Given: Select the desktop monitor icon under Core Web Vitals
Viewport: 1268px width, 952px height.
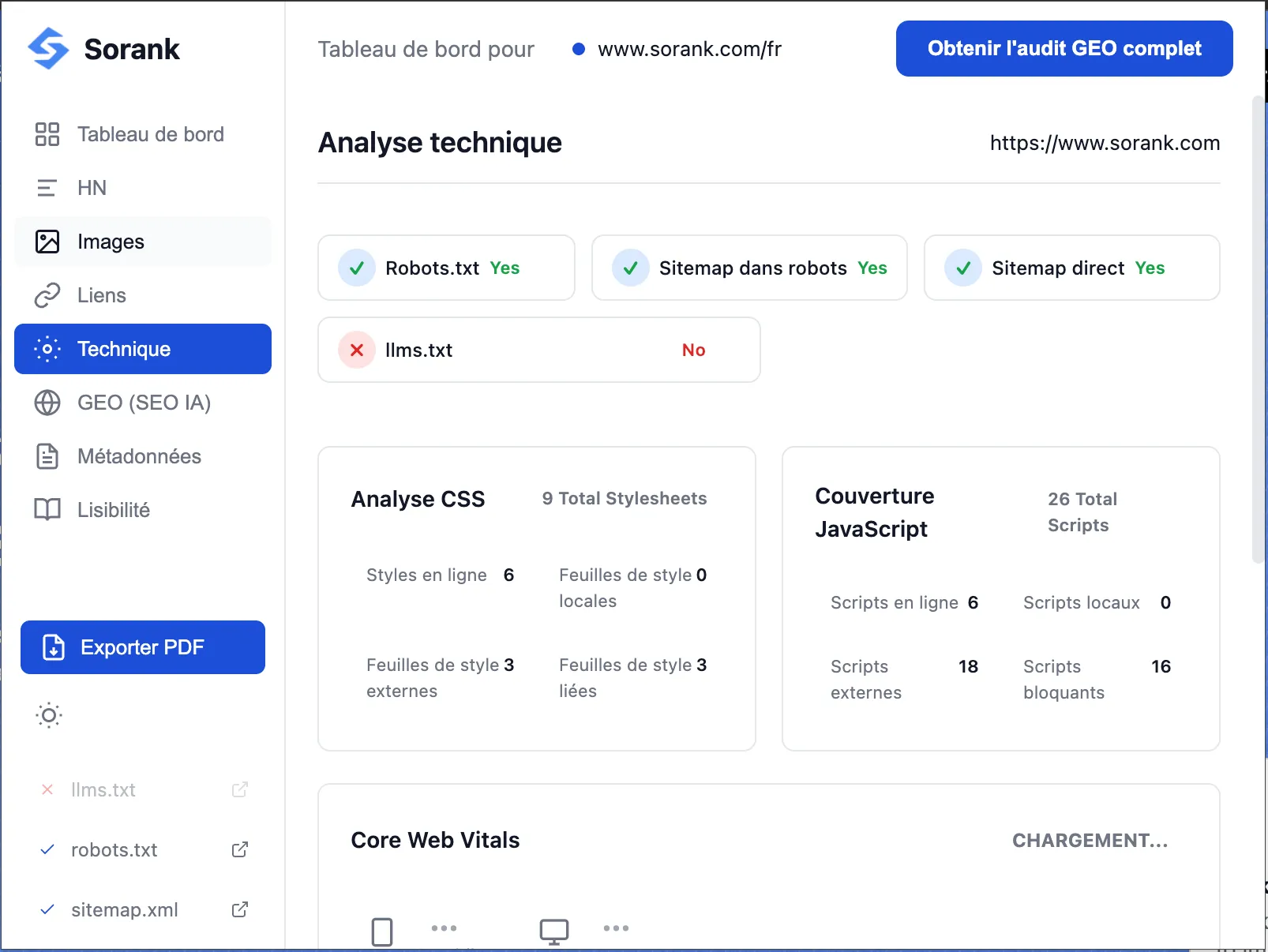Looking at the screenshot, I should 553,931.
